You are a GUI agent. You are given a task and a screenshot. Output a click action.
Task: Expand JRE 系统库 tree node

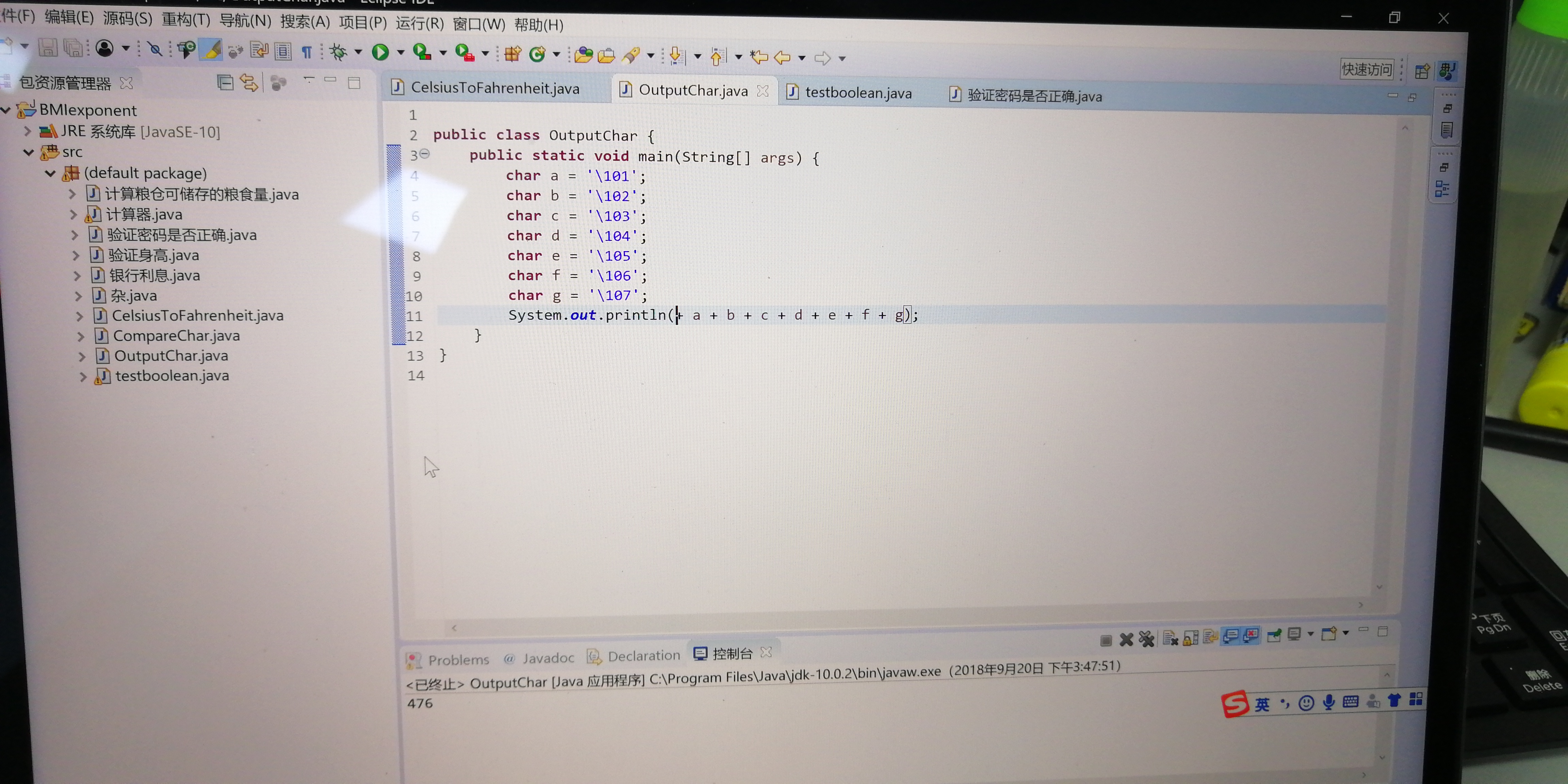click(x=27, y=131)
